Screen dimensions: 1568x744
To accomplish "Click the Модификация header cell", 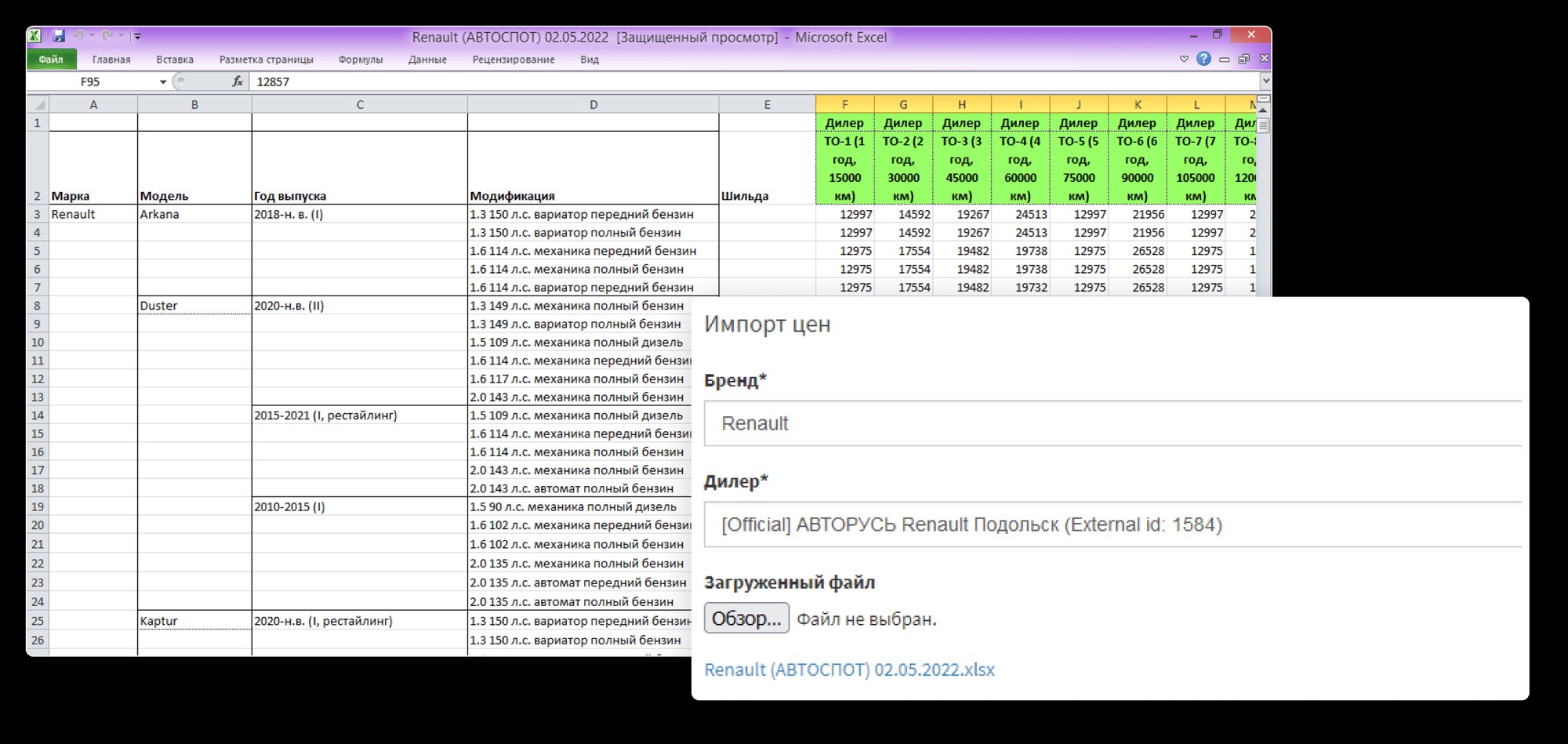I will click(x=593, y=168).
